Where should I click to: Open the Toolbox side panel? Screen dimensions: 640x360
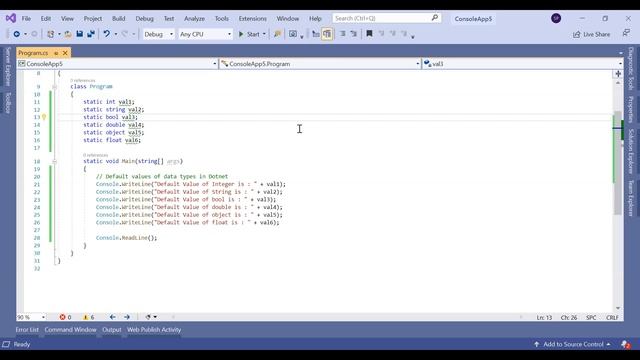click(x=7, y=102)
